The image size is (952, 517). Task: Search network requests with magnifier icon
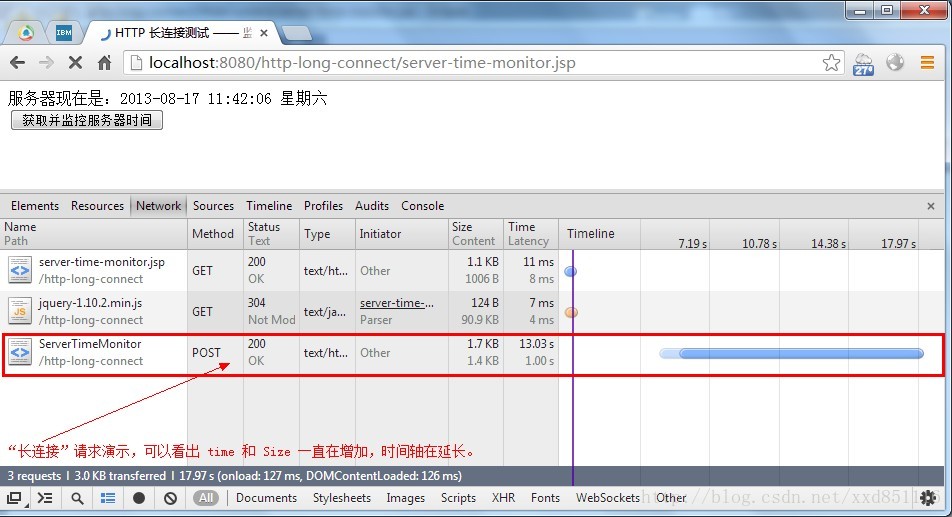click(77, 498)
